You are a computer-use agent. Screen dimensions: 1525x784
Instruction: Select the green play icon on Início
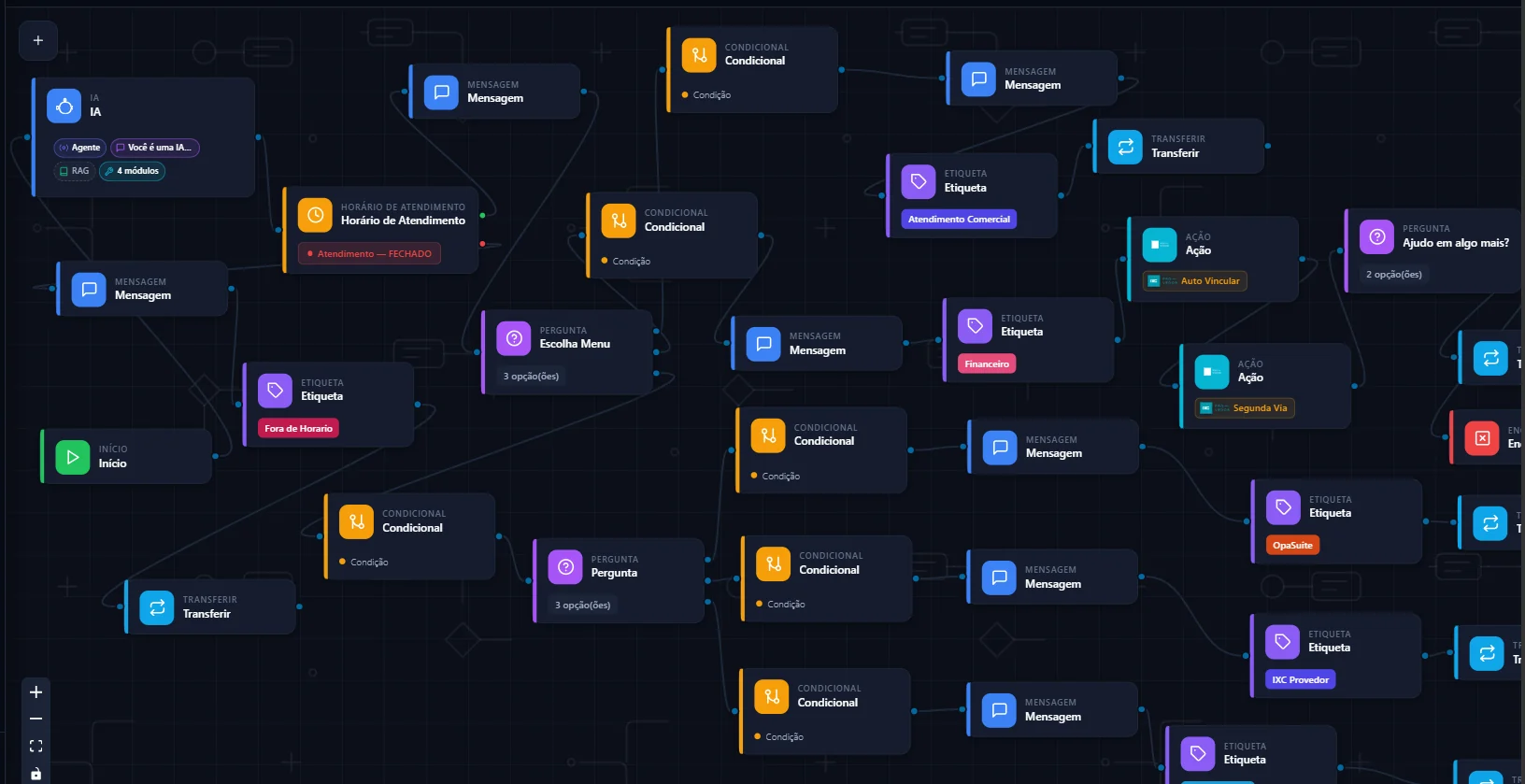pos(73,457)
